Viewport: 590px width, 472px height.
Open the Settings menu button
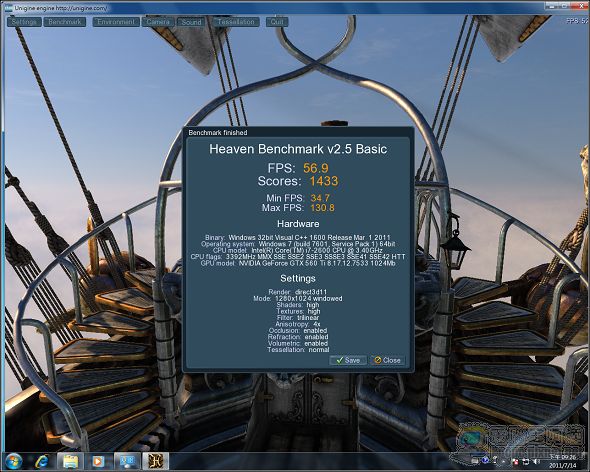(24, 22)
